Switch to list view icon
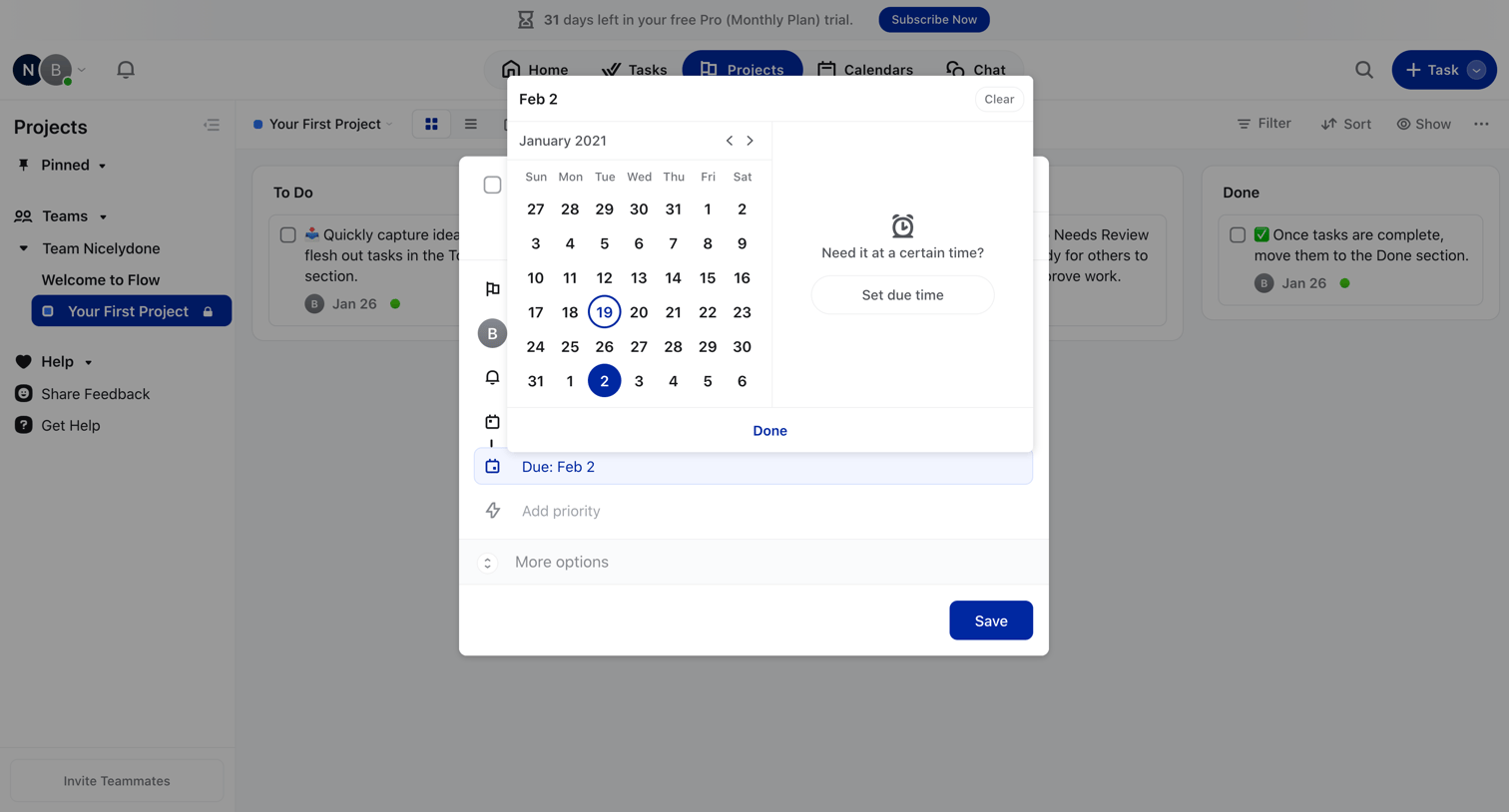This screenshot has height=812, width=1509. (x=470, y=124)
